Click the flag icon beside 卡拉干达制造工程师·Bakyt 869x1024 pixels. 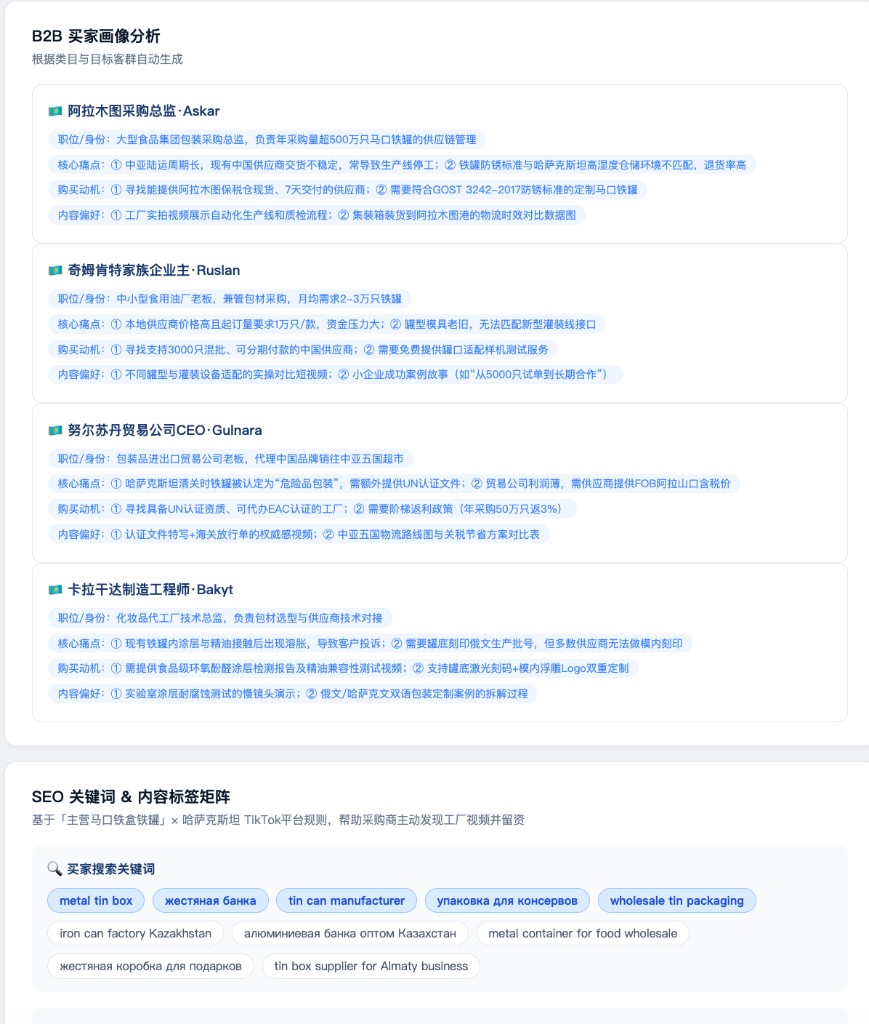[55, 590]
